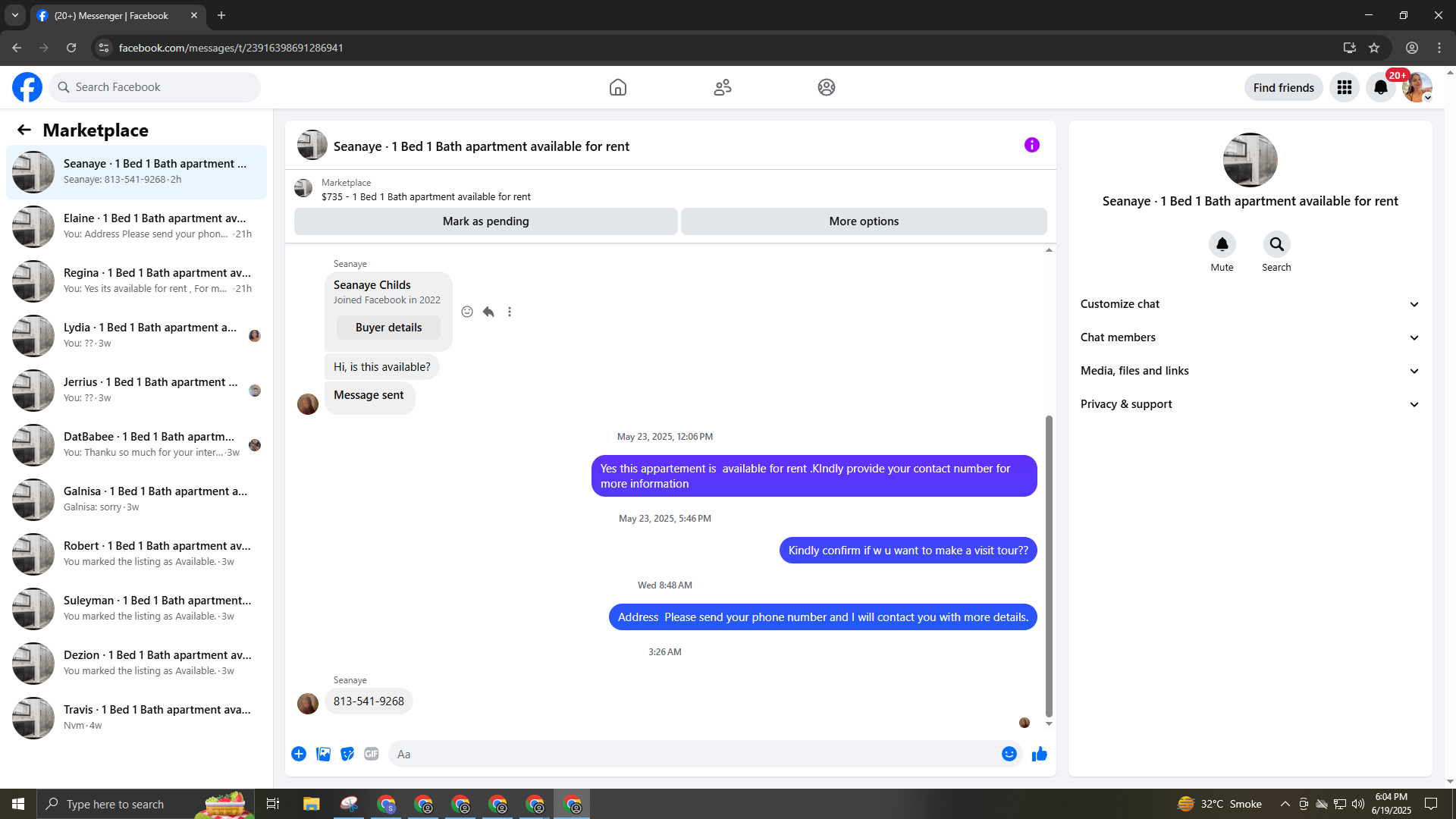Image resolution: width=1456 pixels, height=819 pixels.
Task: Open the Groups icon in top navigation
Action: (x=827, y=87)
